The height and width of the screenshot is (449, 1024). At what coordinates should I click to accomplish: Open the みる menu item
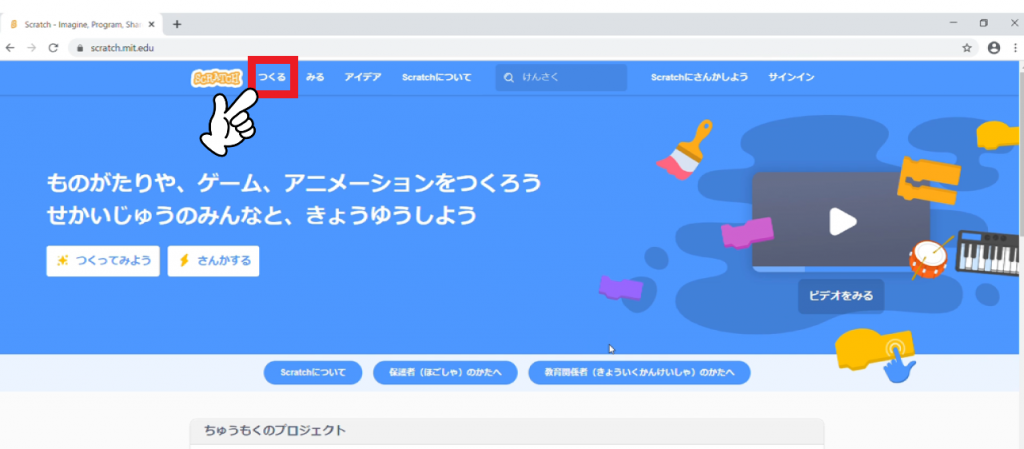[315, 77]
